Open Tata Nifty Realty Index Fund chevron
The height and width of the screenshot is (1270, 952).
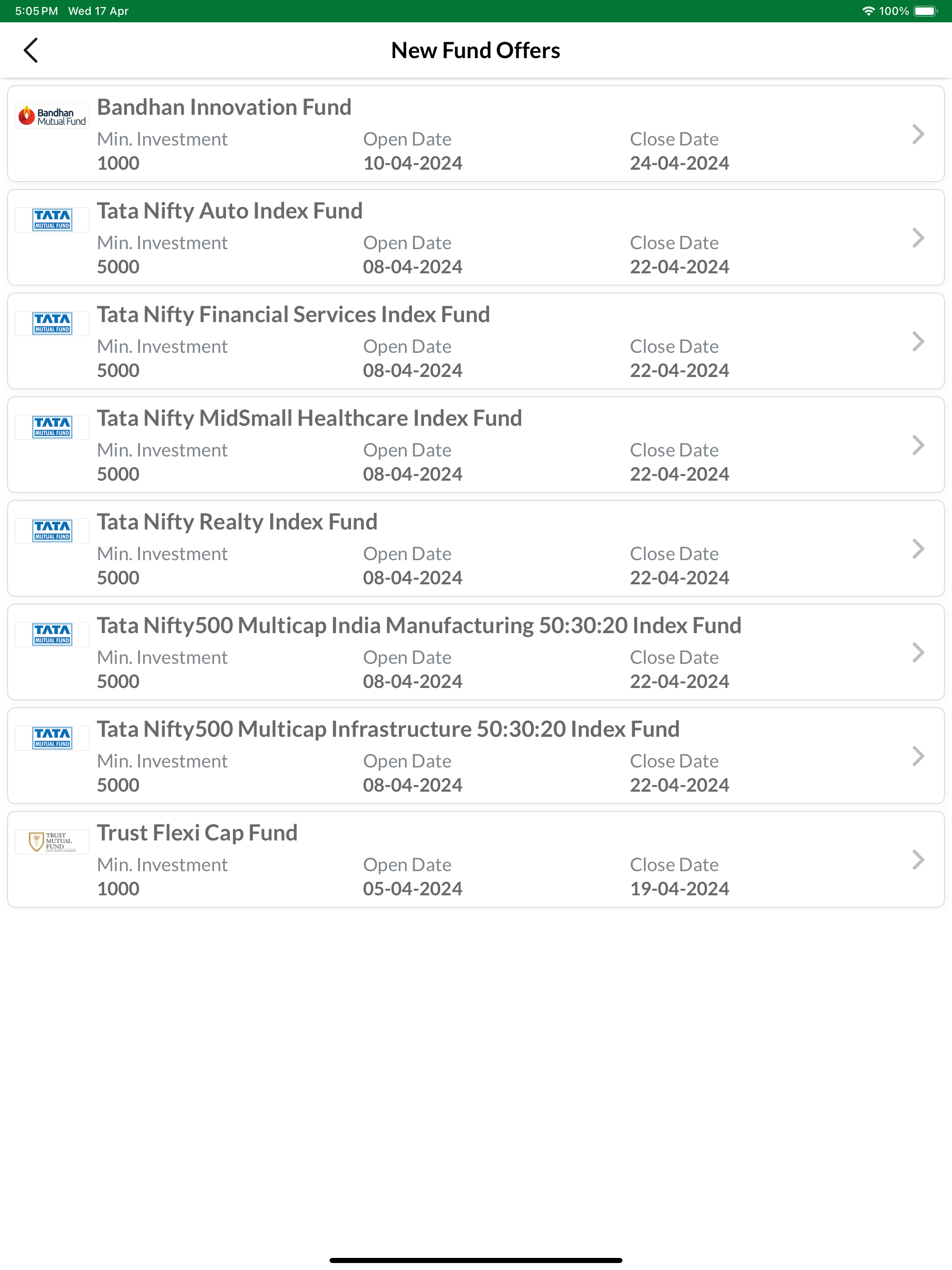[918, 549]
